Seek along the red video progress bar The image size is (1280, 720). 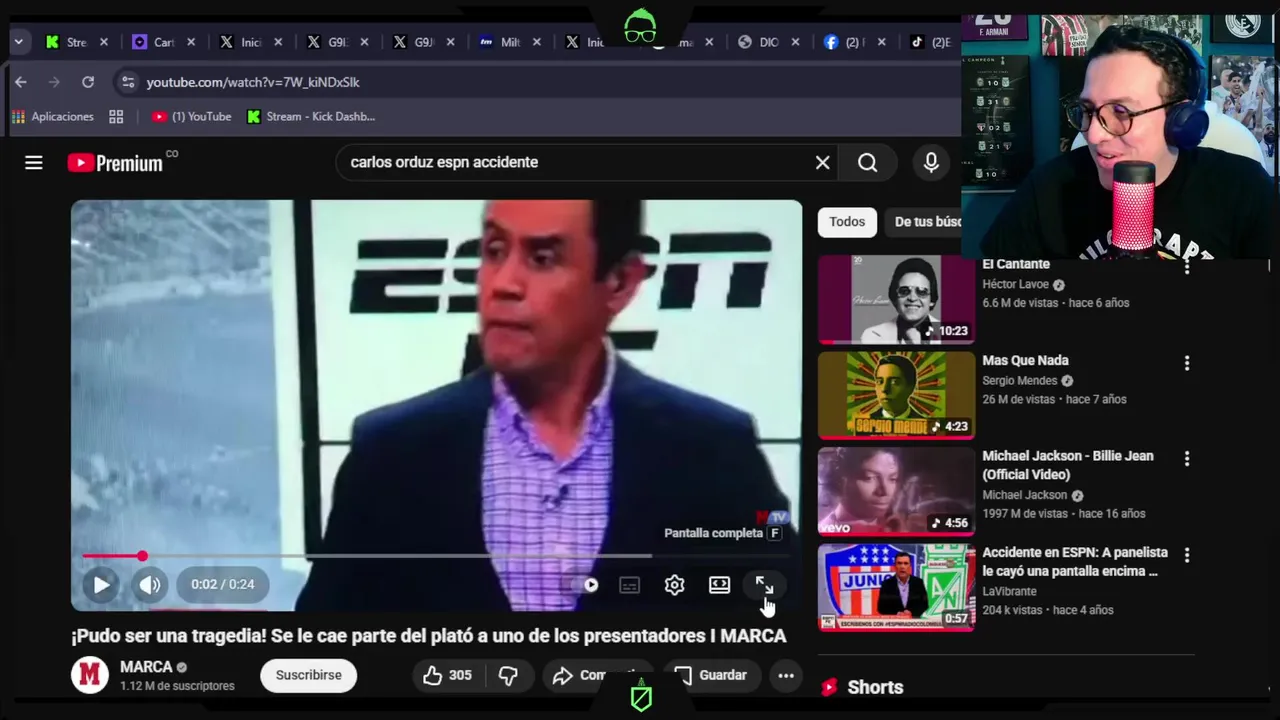[x=436, y=556]
